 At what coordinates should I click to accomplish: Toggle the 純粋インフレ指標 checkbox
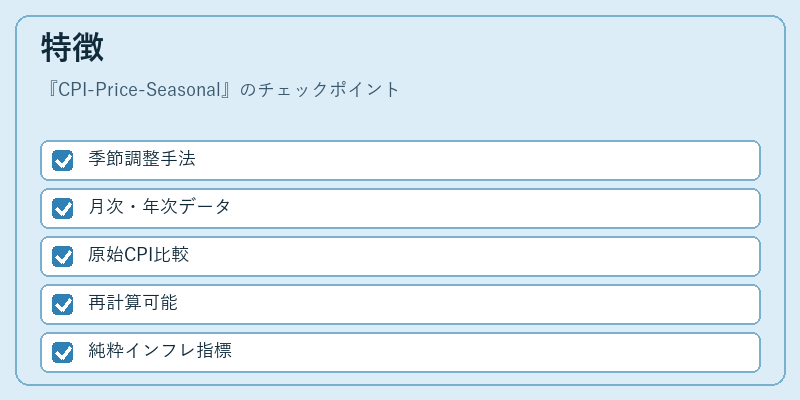pos(62,353)
